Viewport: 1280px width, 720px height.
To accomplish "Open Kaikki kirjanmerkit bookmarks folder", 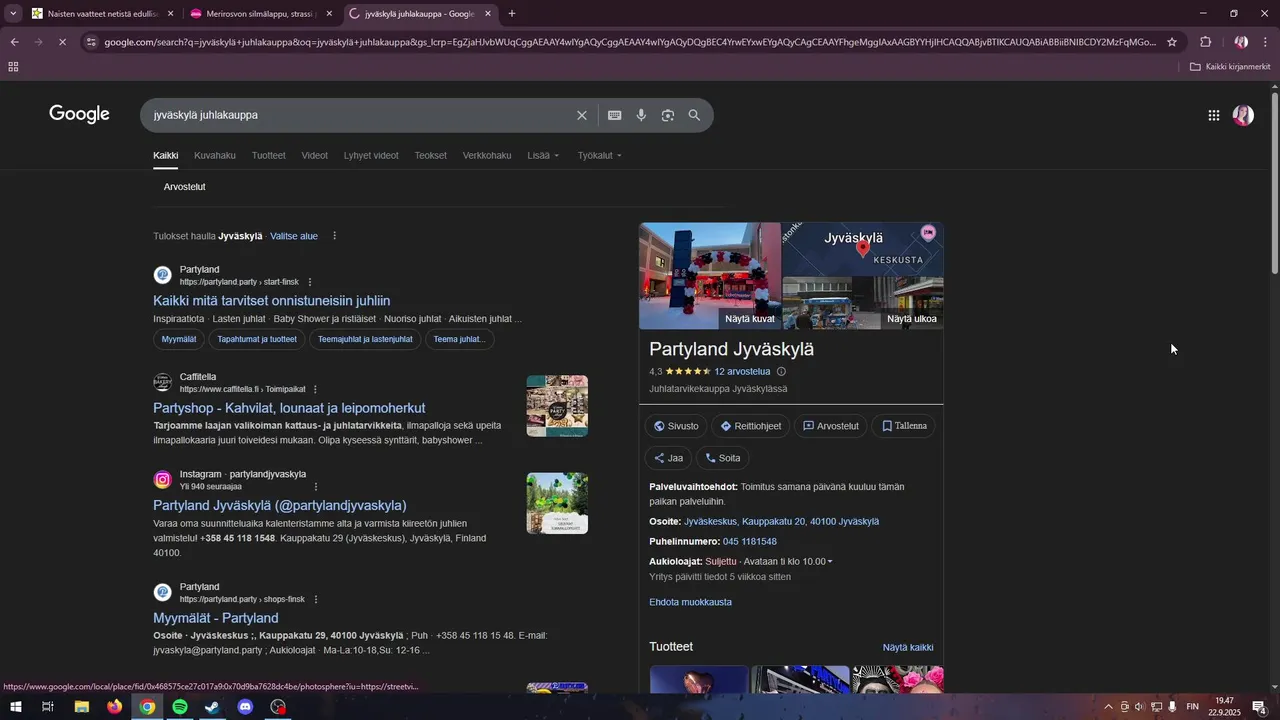I will [x=1230, y=67].
